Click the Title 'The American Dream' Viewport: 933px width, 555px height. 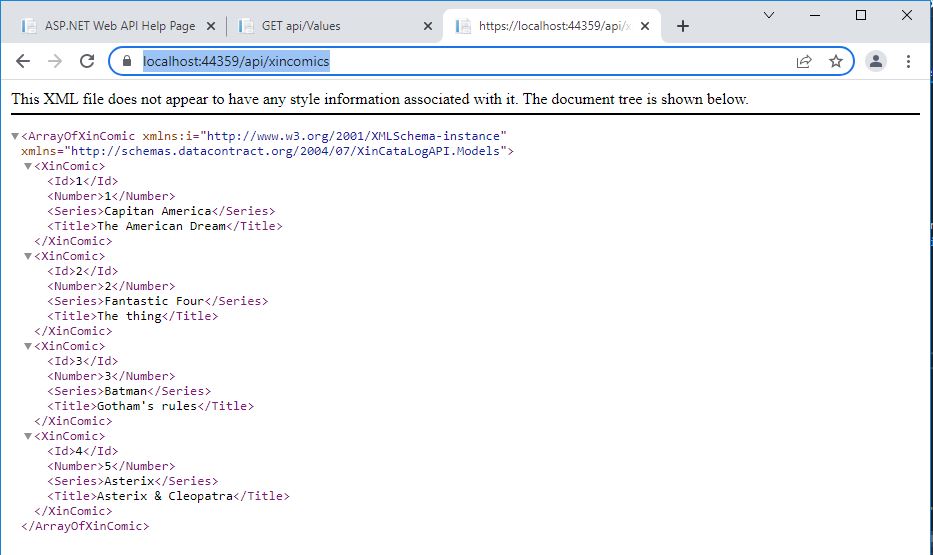tap(161, 226)
